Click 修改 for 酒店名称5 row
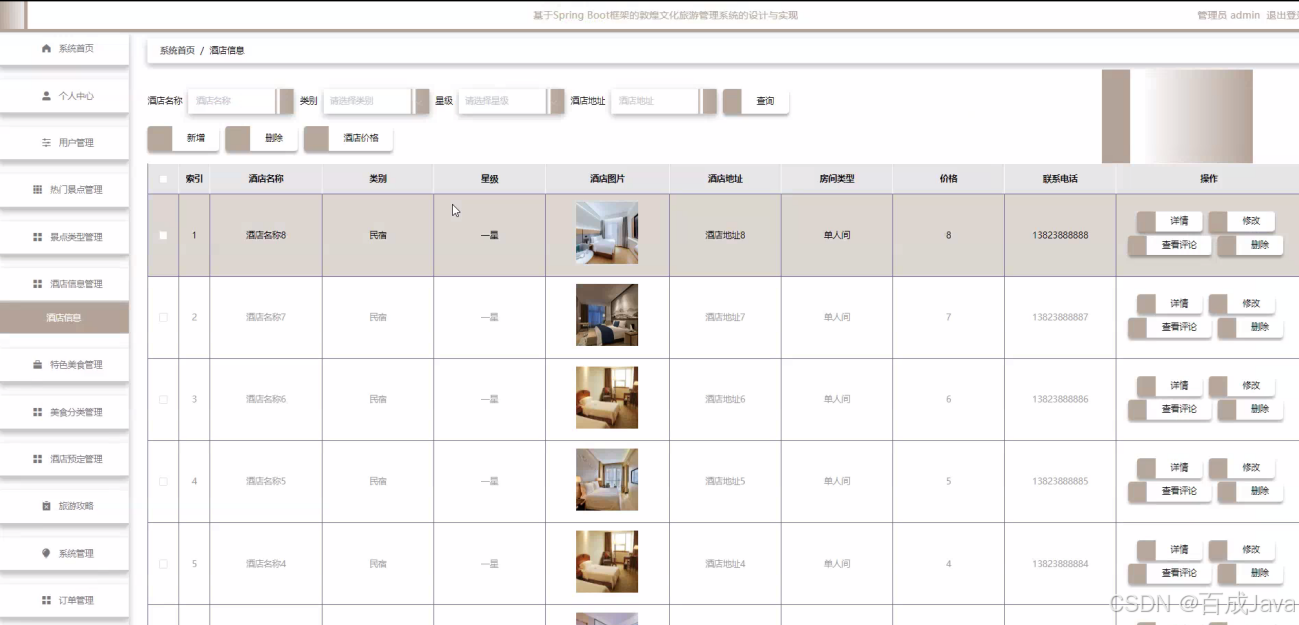 point(1241,467)
